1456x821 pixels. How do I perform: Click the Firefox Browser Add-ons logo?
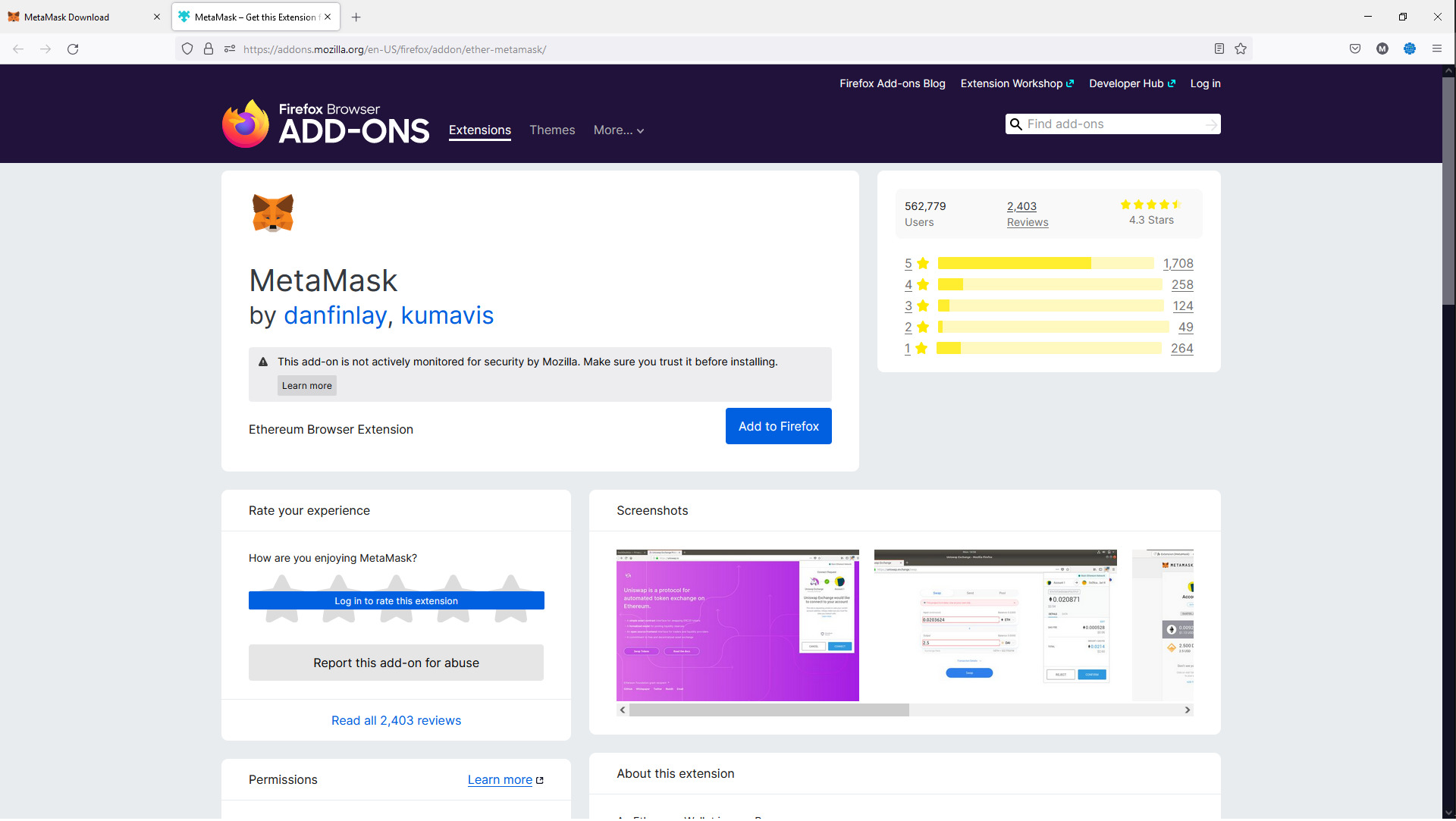click(x=326, y=124)
